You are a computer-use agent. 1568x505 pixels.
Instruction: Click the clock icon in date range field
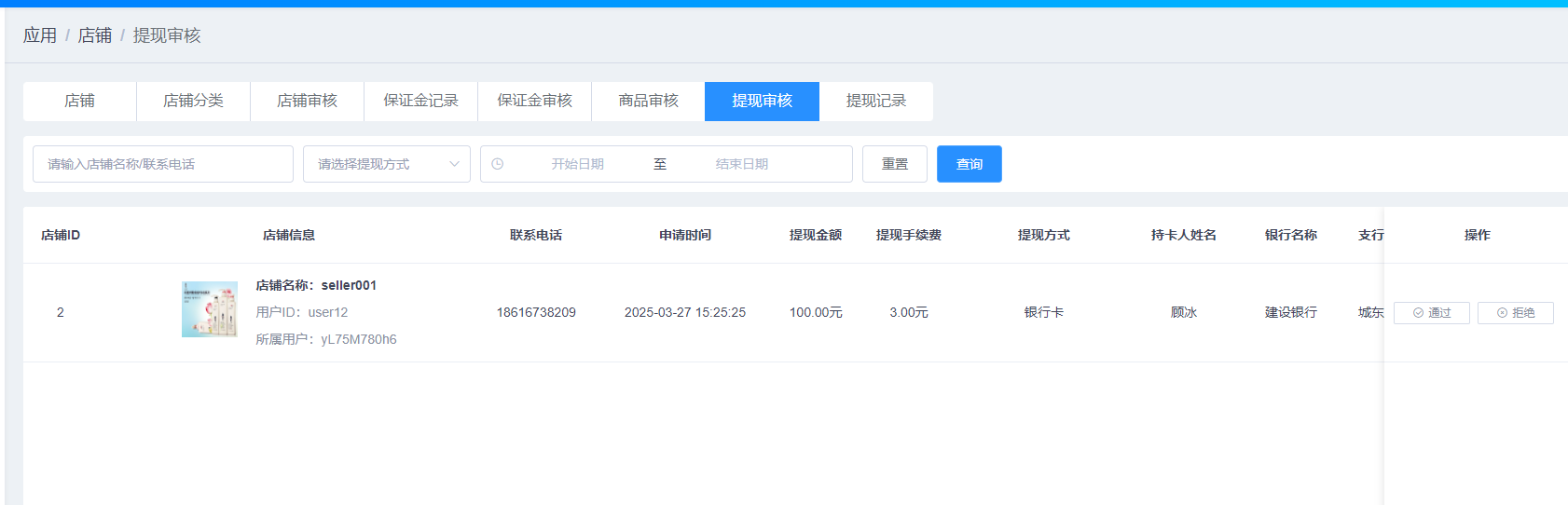[498, 164]
